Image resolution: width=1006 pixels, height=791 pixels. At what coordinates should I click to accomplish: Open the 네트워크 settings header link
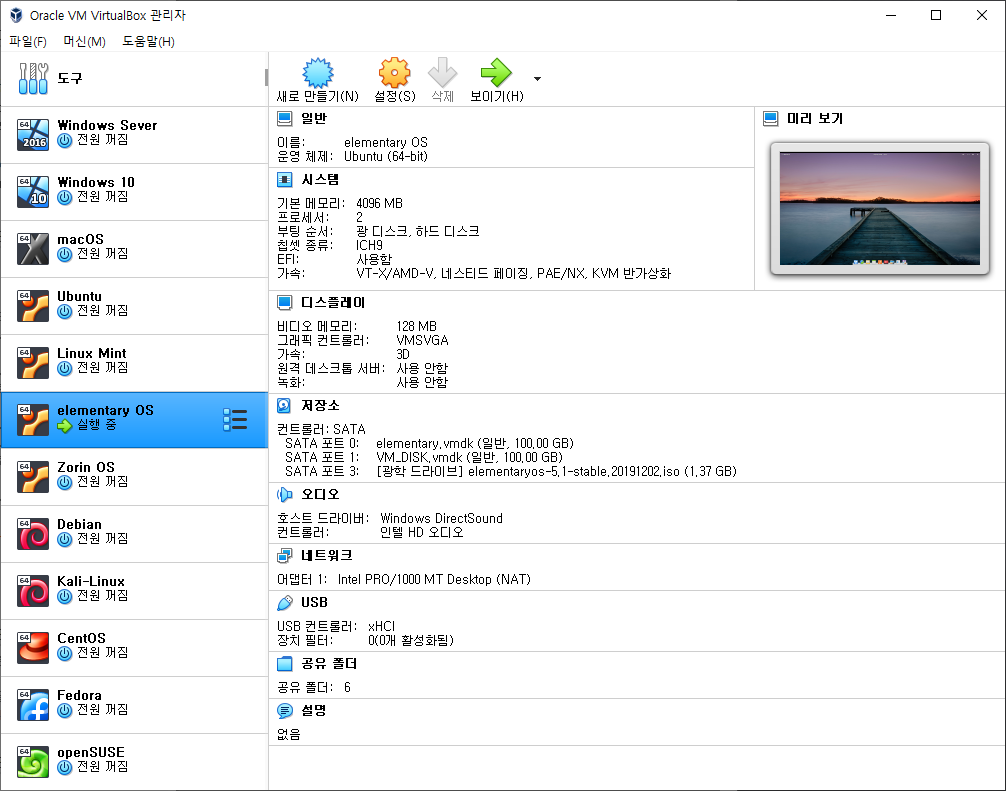(x=327, y=556)
